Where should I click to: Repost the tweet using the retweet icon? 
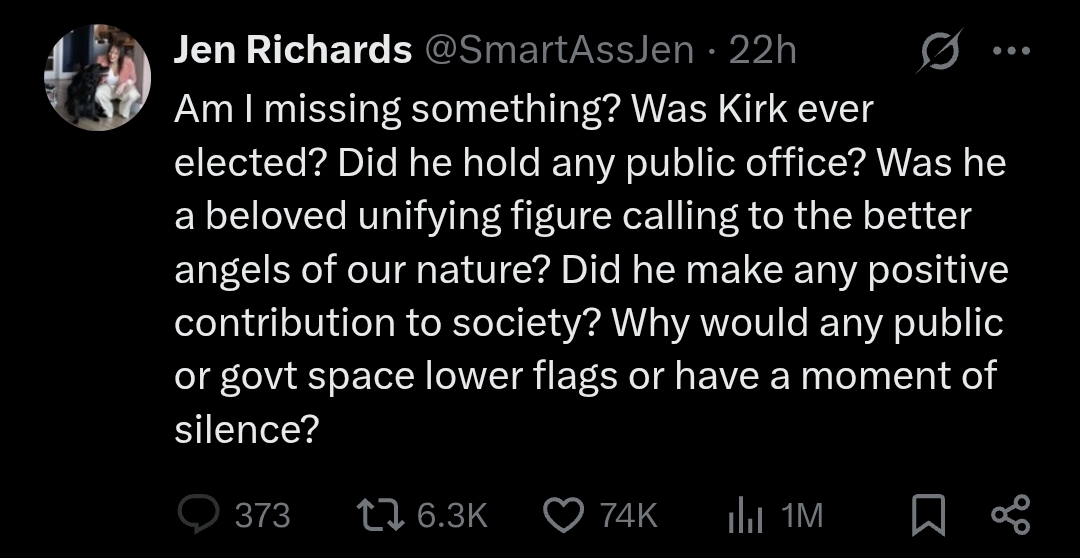[x=380, y=514]
